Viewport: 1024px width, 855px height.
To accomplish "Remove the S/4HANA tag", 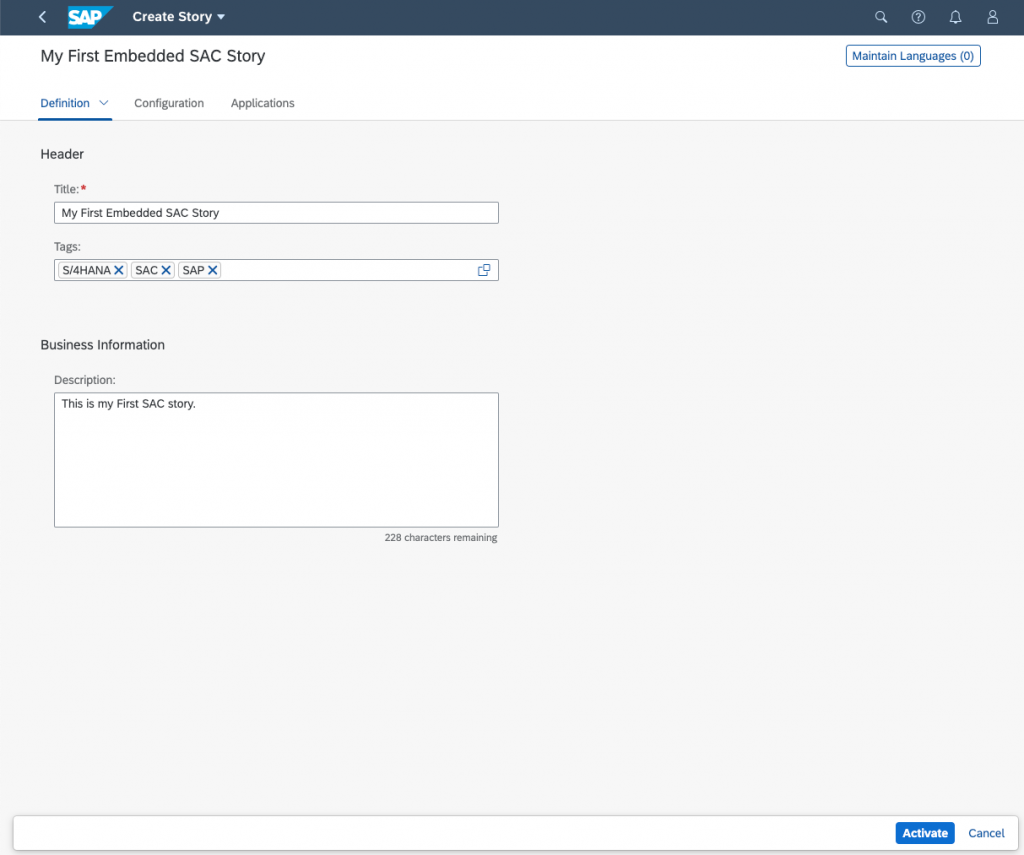I will tap(119, 270).
